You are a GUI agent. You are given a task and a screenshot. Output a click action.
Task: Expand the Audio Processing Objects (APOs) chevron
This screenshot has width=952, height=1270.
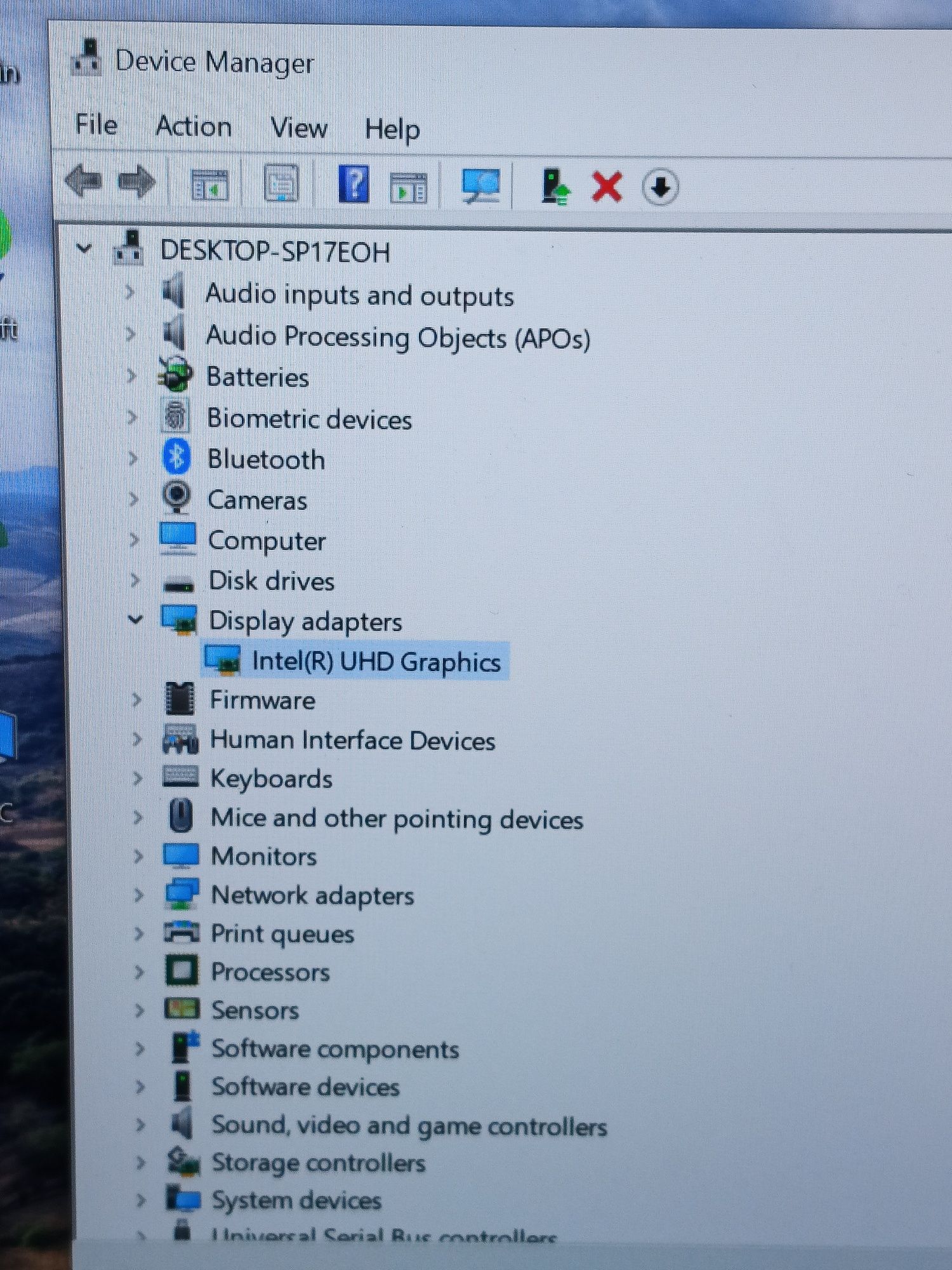click(131, 333)
